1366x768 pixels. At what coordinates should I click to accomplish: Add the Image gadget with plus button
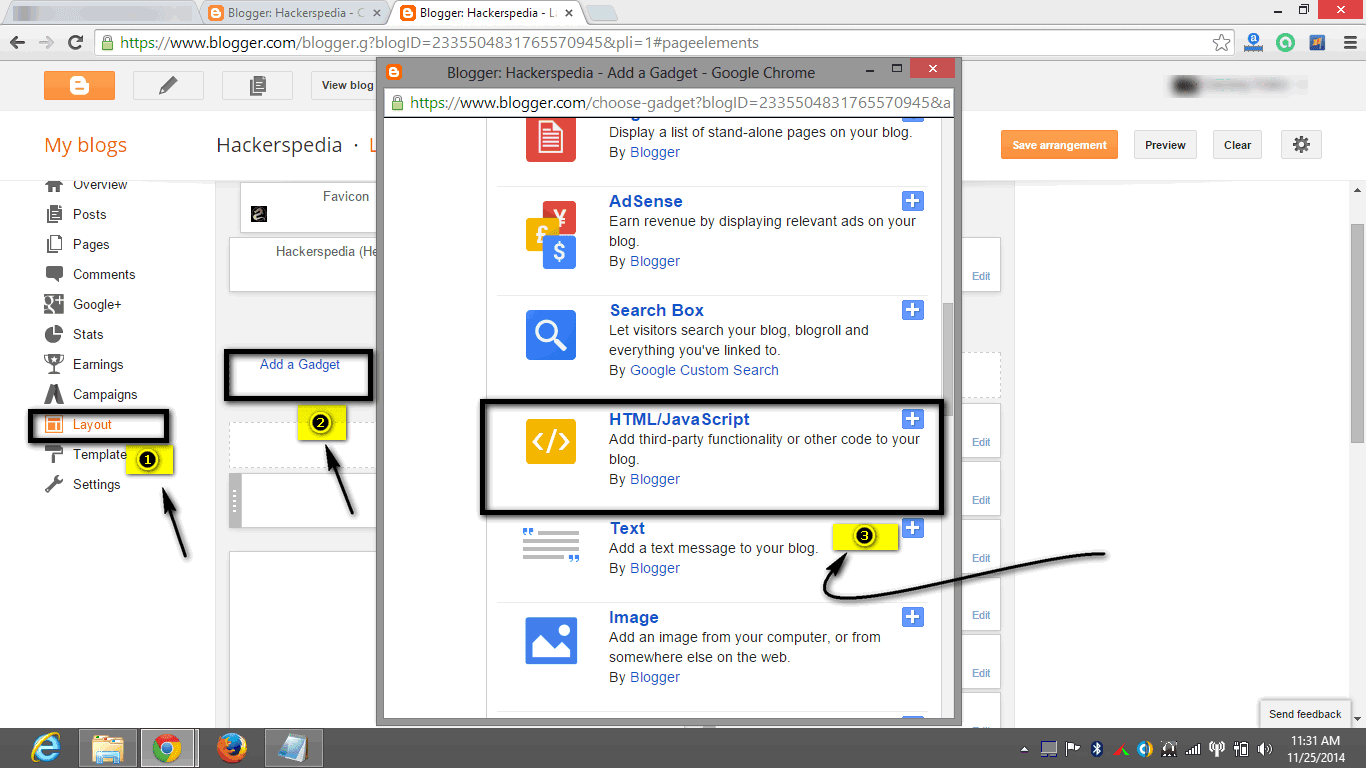(x=912, y=617)
